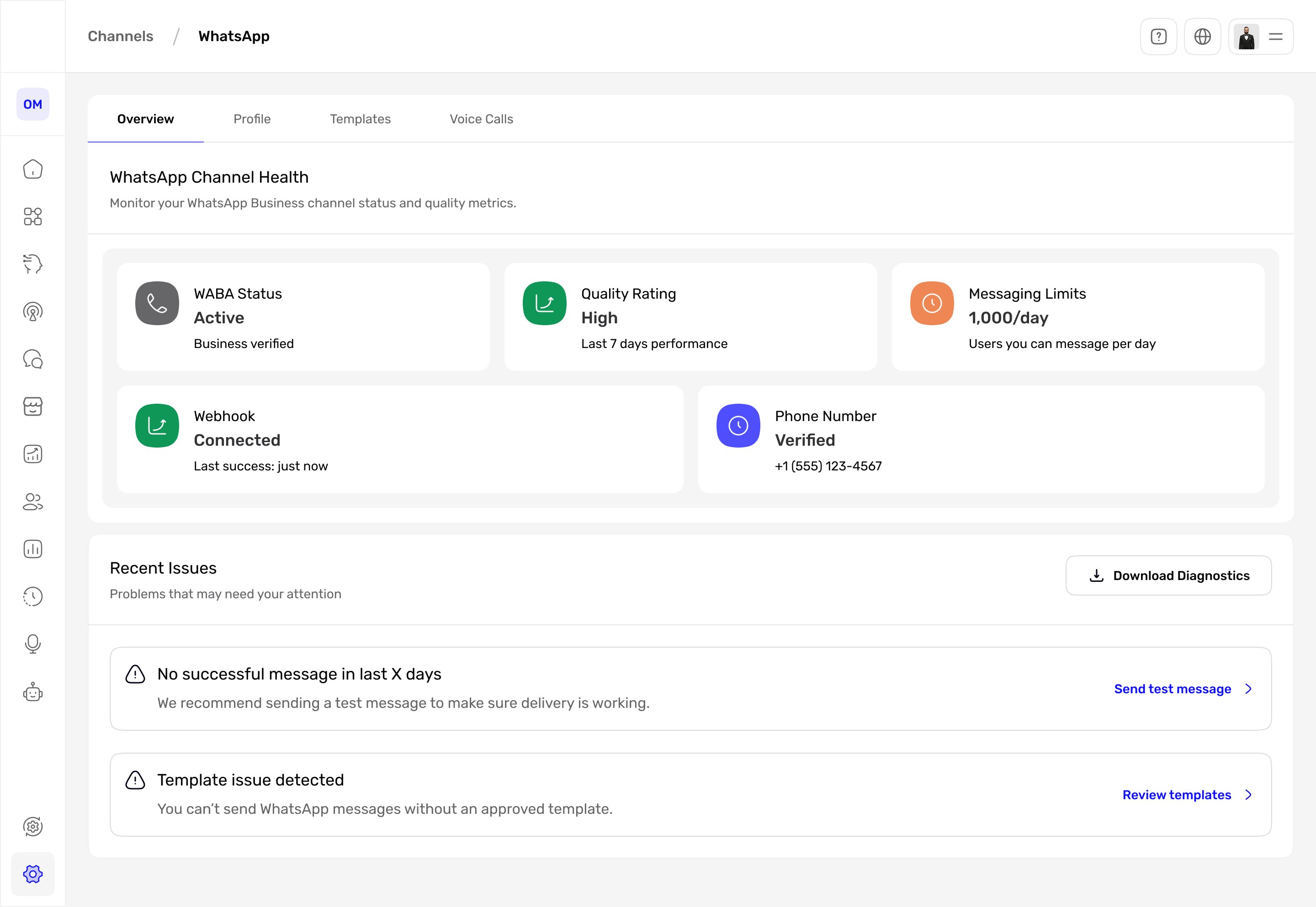Switch to the Voice Calls tab
Screen dimensions: 1316x907
(482, 119)
